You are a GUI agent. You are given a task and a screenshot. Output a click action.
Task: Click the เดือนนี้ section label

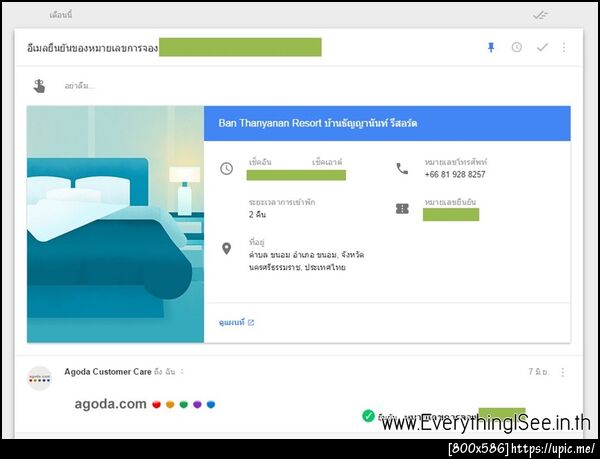(61, 15)
